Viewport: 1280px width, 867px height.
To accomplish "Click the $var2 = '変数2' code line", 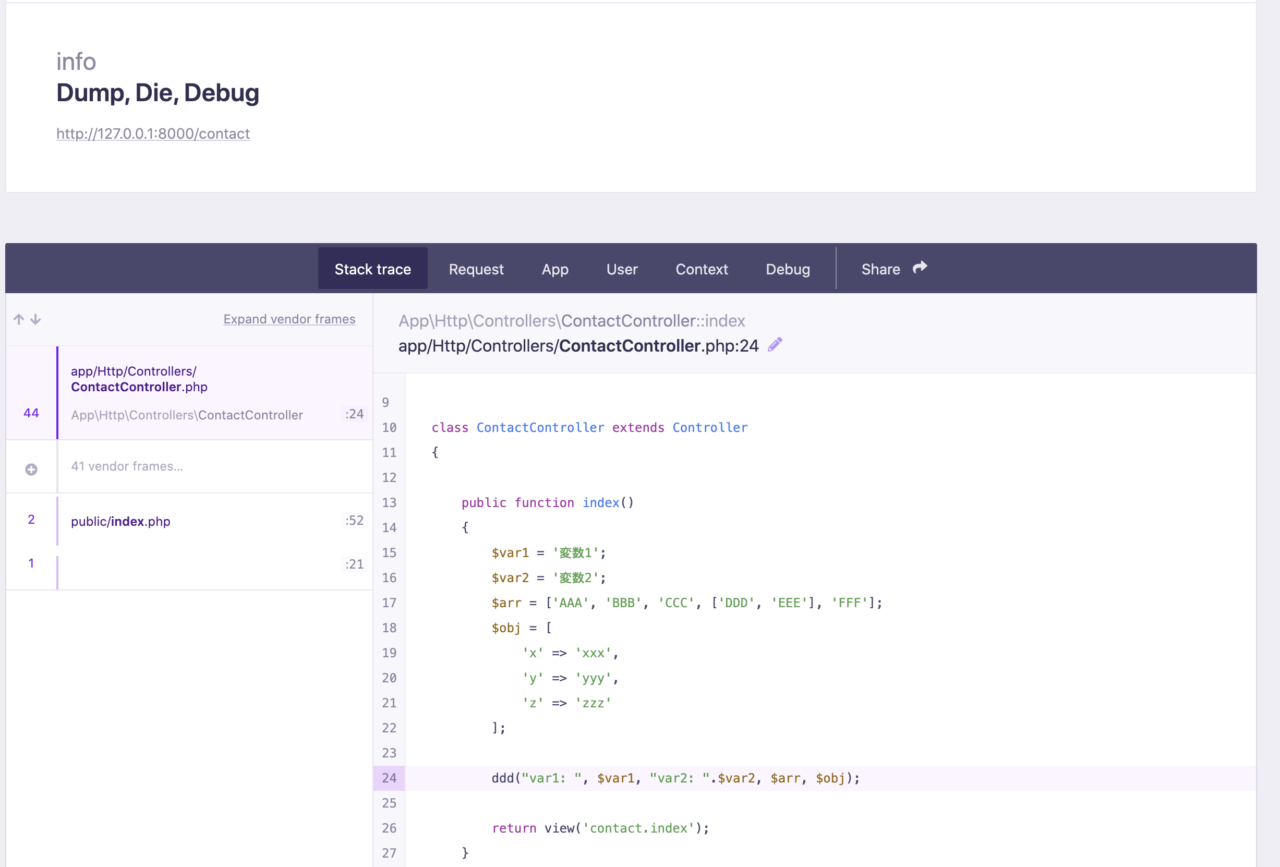I will tap(549, 577).
